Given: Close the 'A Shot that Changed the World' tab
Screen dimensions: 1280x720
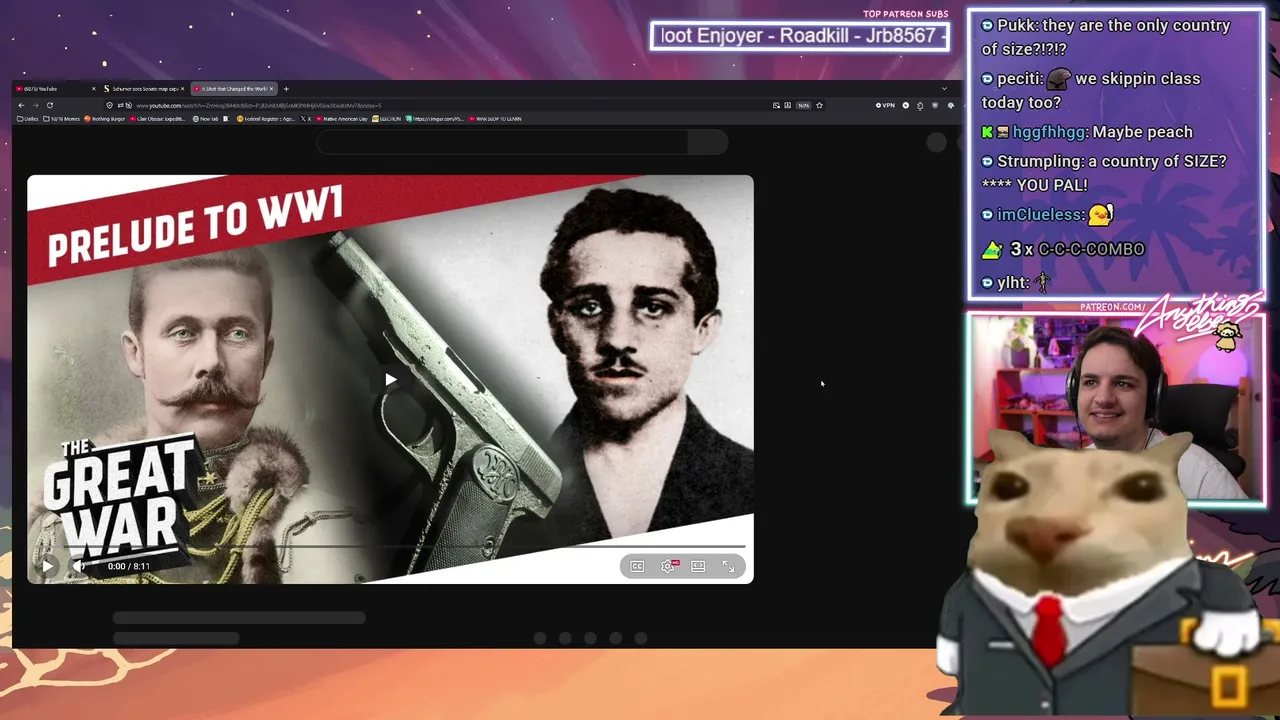Looking at the screenshot, I should tap(272, 89).
